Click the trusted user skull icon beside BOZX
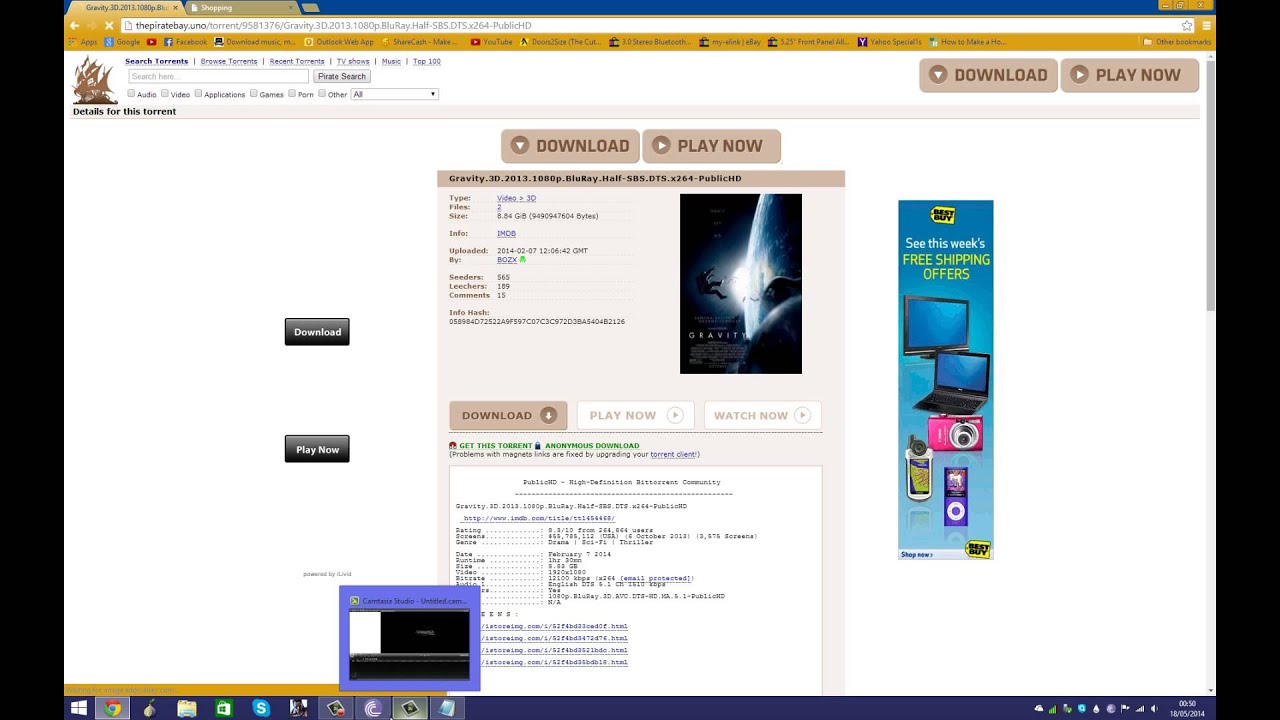 click(522, 260)
